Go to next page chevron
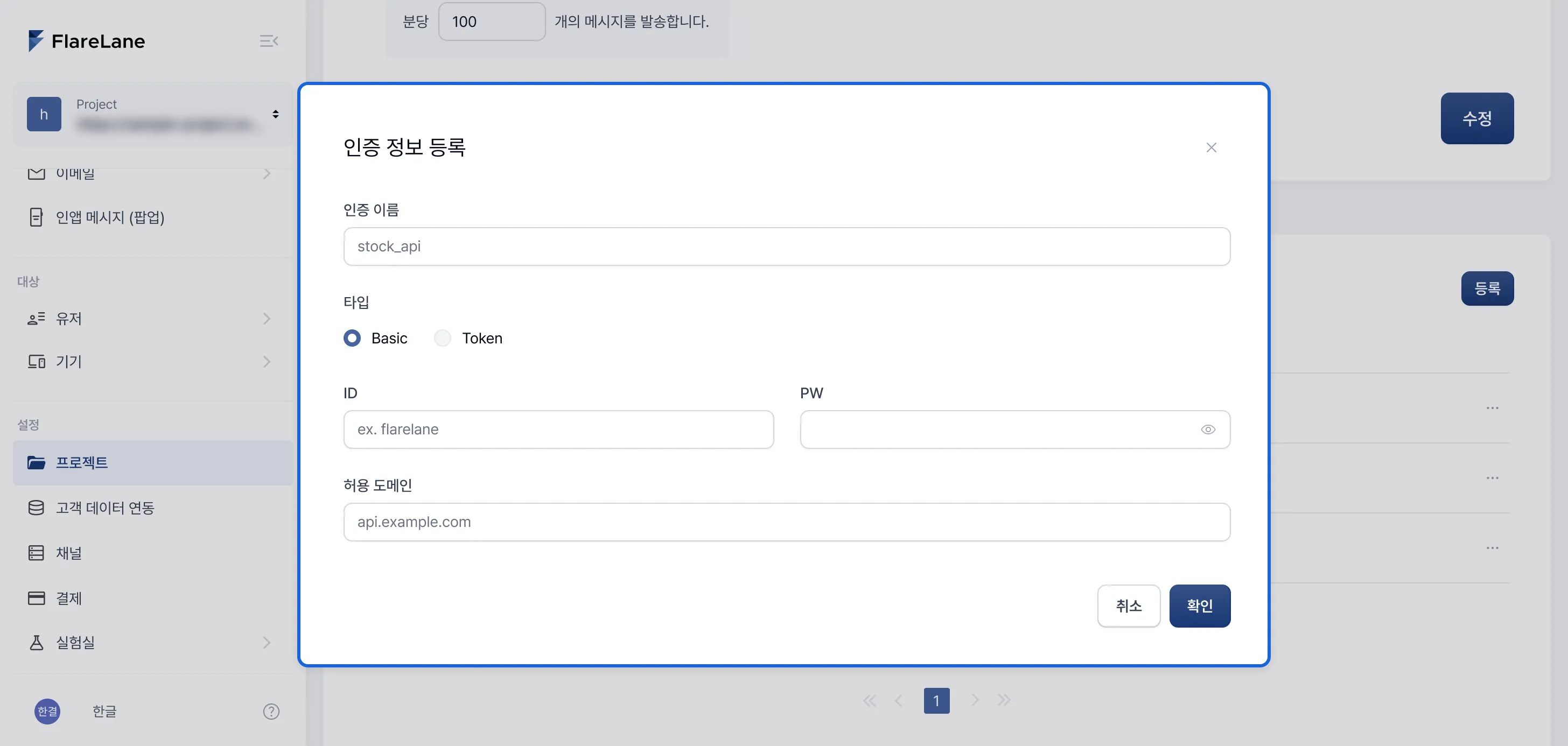 point(975,700)
